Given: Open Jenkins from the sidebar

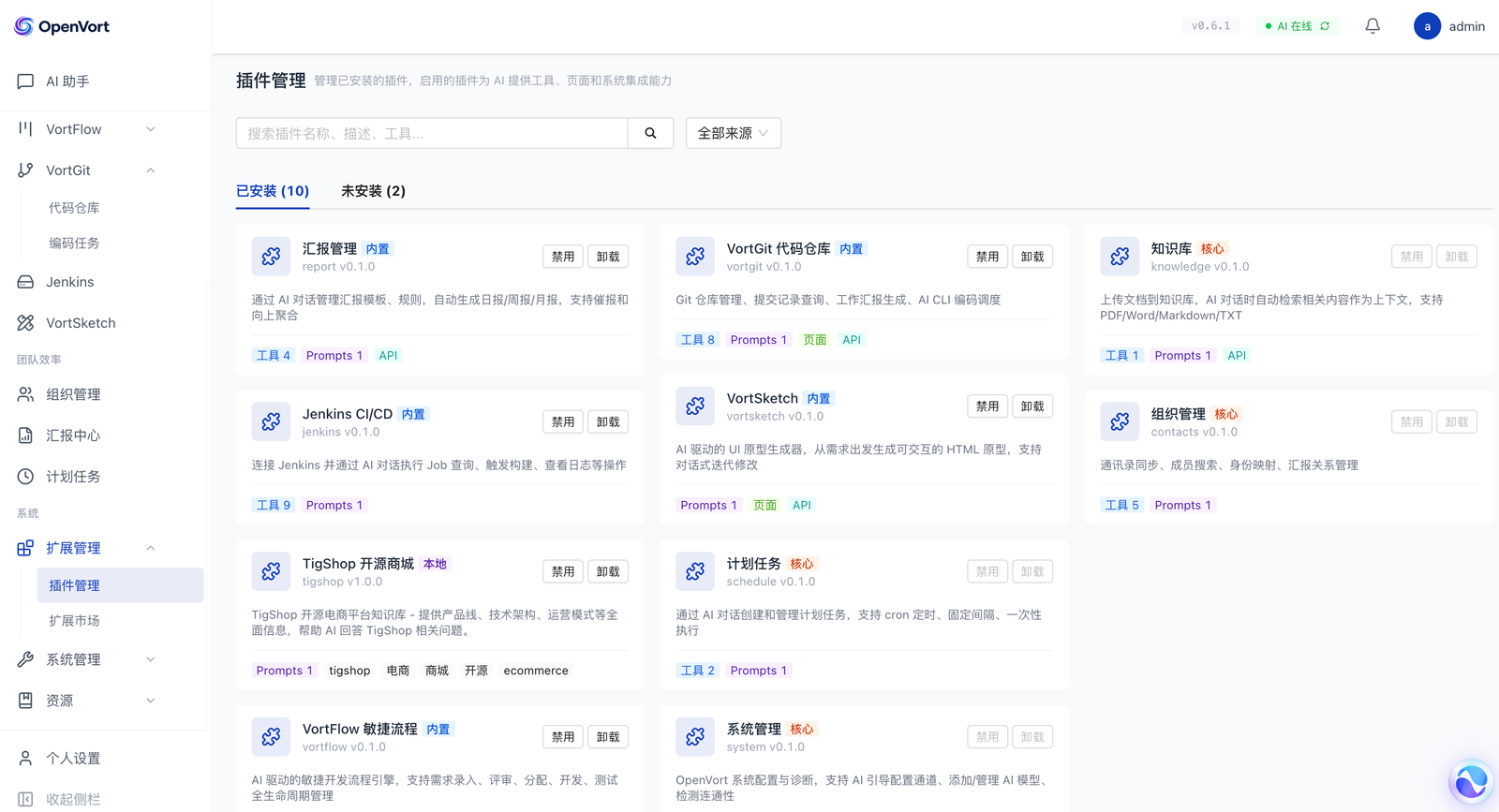Looking at the screenshot, I should tap(70, 282).
